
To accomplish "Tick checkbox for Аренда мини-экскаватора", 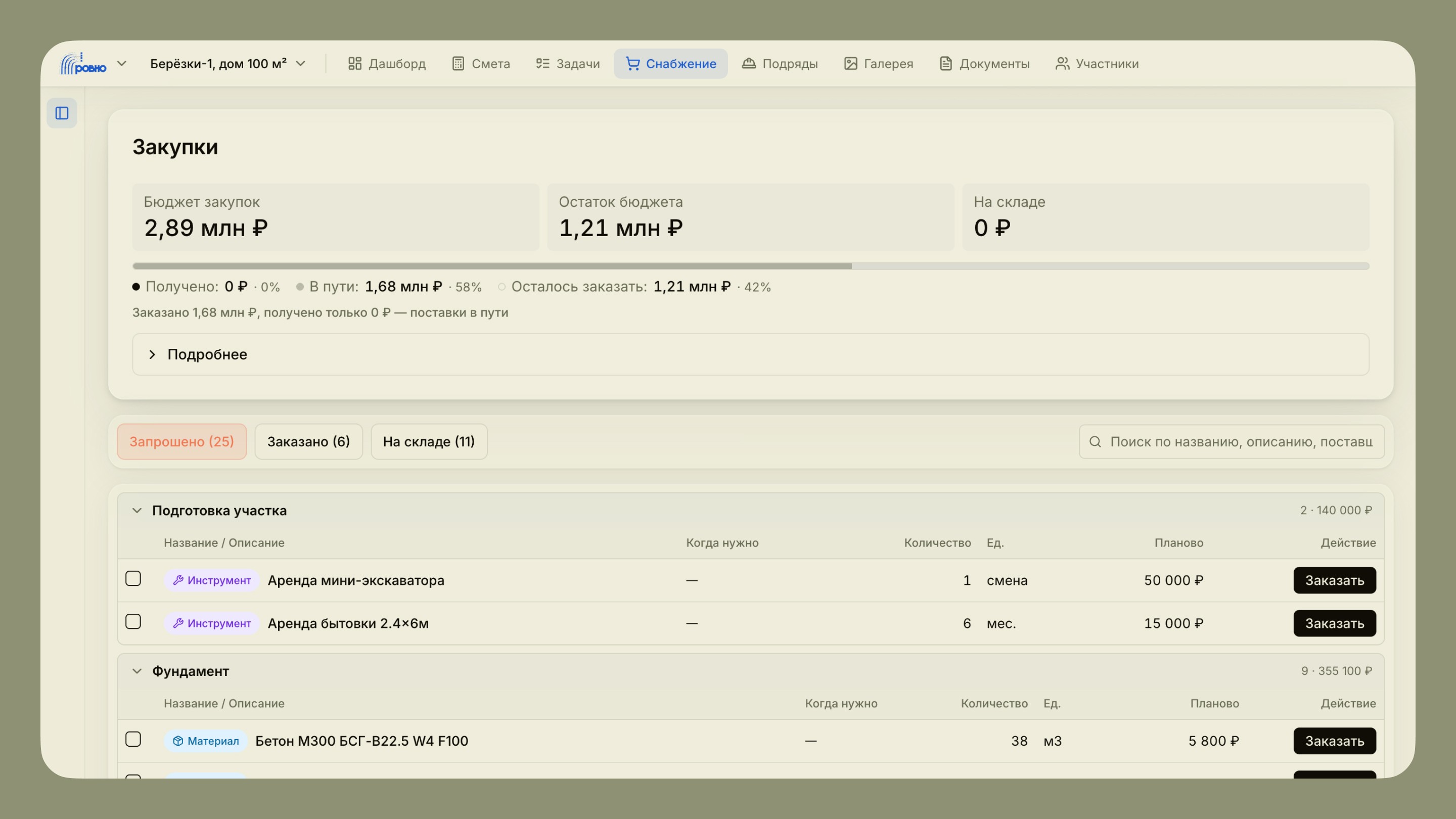I will [133, 579].
